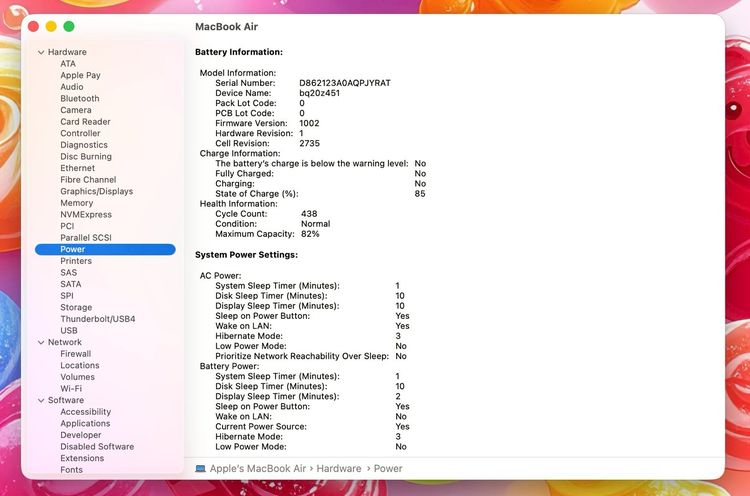Open Bluetooth hardware info
The height and width of the screenshot is (496, 750).
coord(80,99)
